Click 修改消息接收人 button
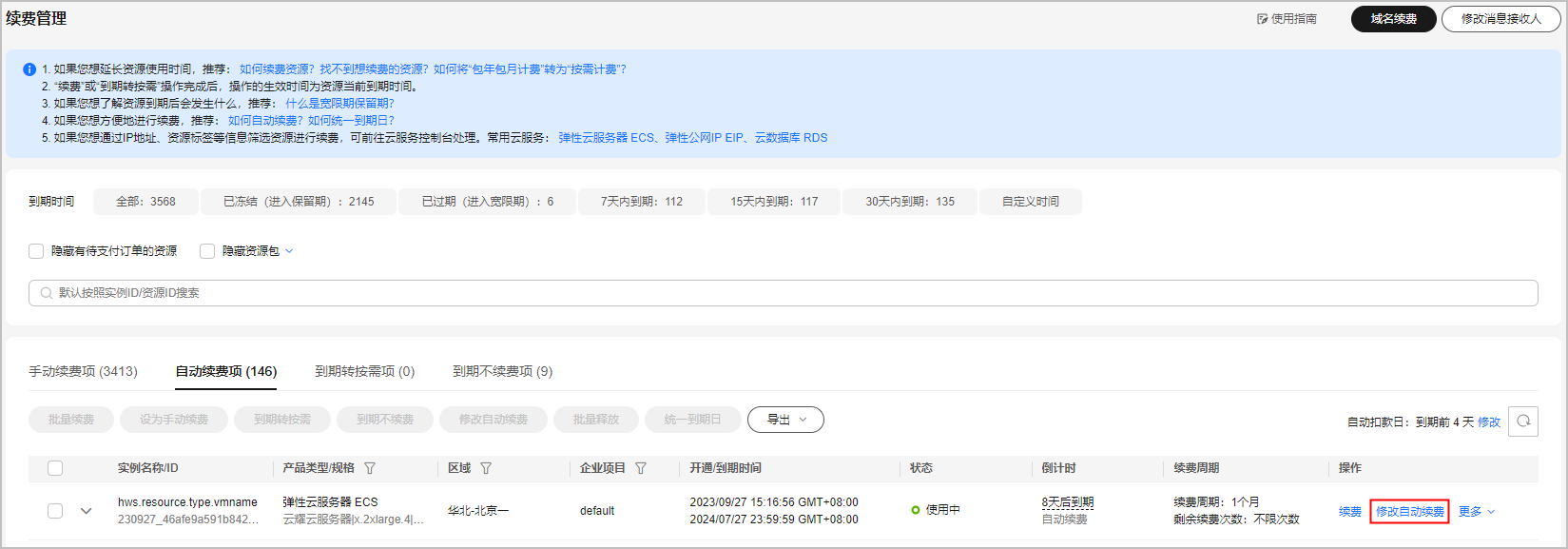The width and height of the screenshot is (1568, 549). click(x=1500, y=19)
